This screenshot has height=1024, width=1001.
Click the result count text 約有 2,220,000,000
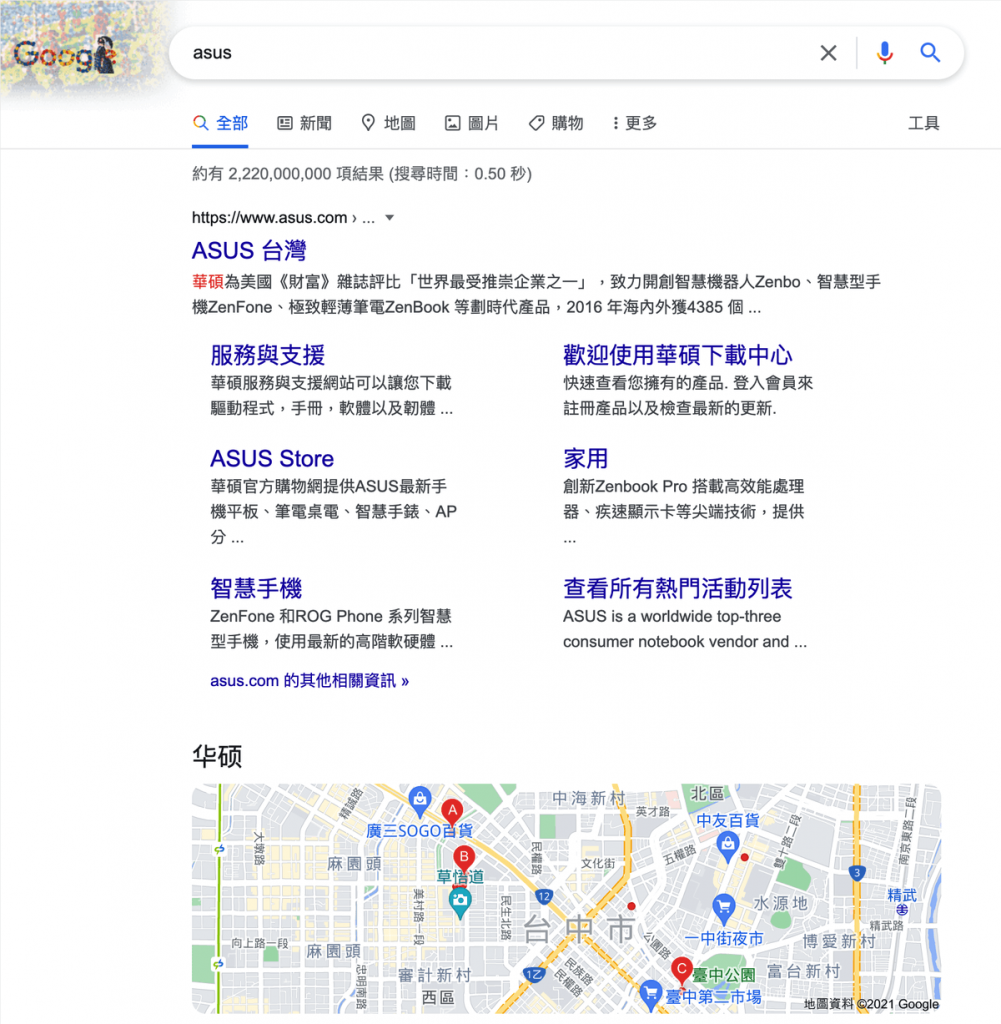362,174
